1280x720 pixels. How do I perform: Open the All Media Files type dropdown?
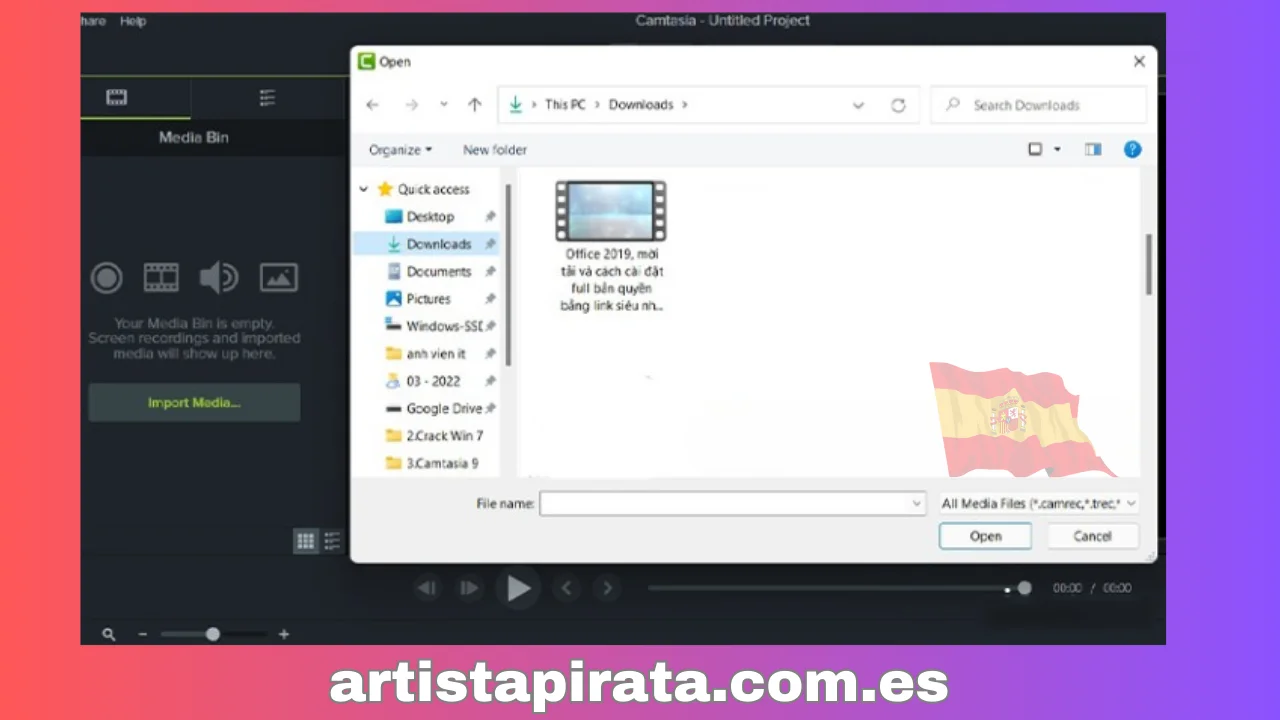[x=1038, y=504]
